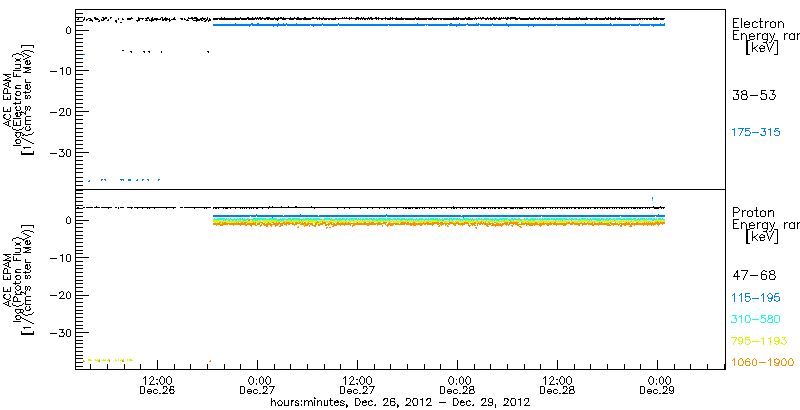Click the 47-68 proton energy legend label
Viewport: 800px width, 410px height.
click(754, 276)
